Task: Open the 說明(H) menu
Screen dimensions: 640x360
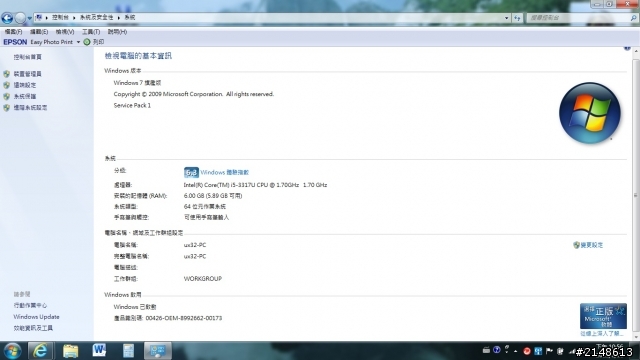Action: coord(117,31)
